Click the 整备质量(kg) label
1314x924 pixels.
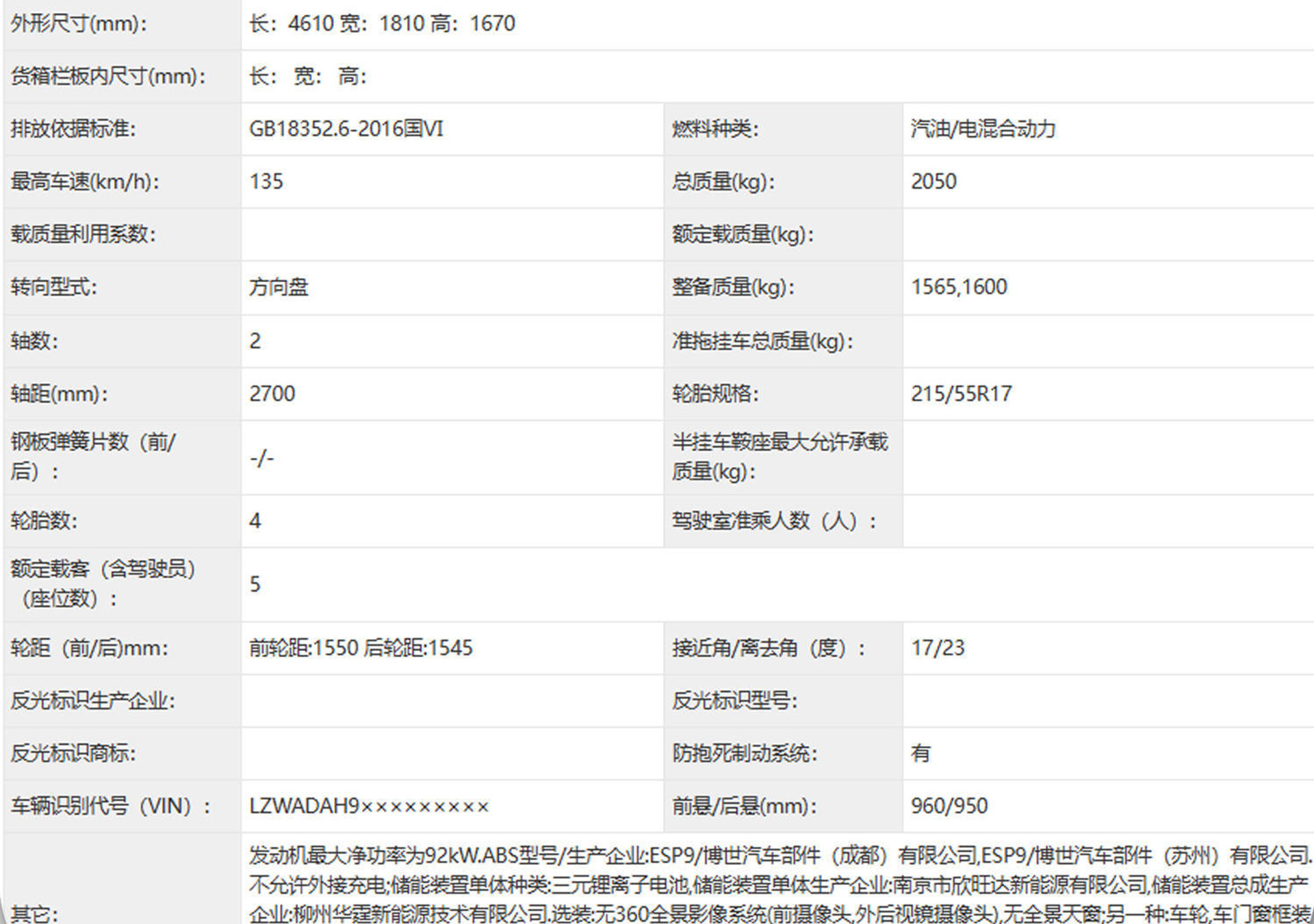[x=733, y=287]
